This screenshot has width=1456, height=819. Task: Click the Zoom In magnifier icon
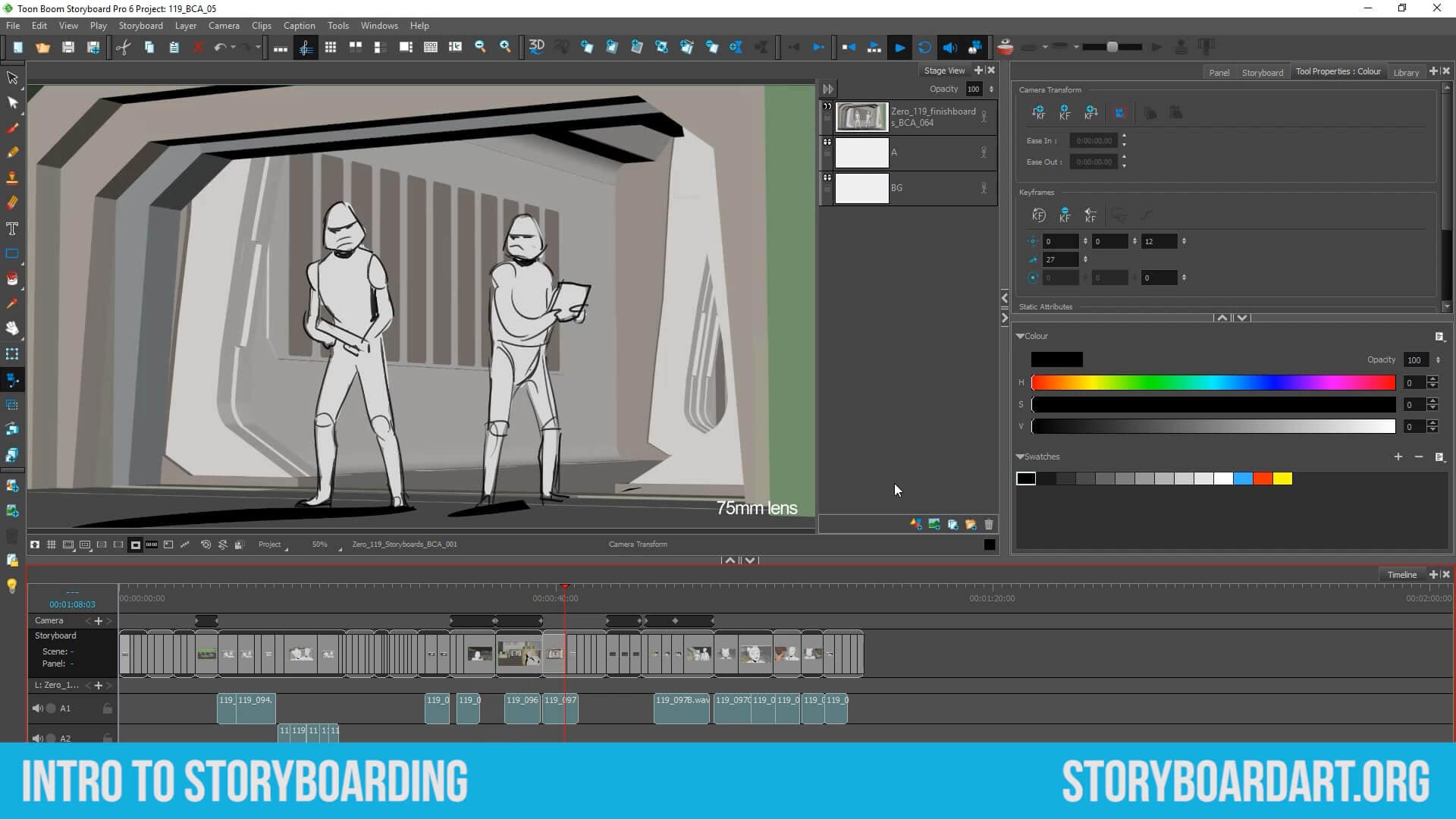tap(505, 46)
